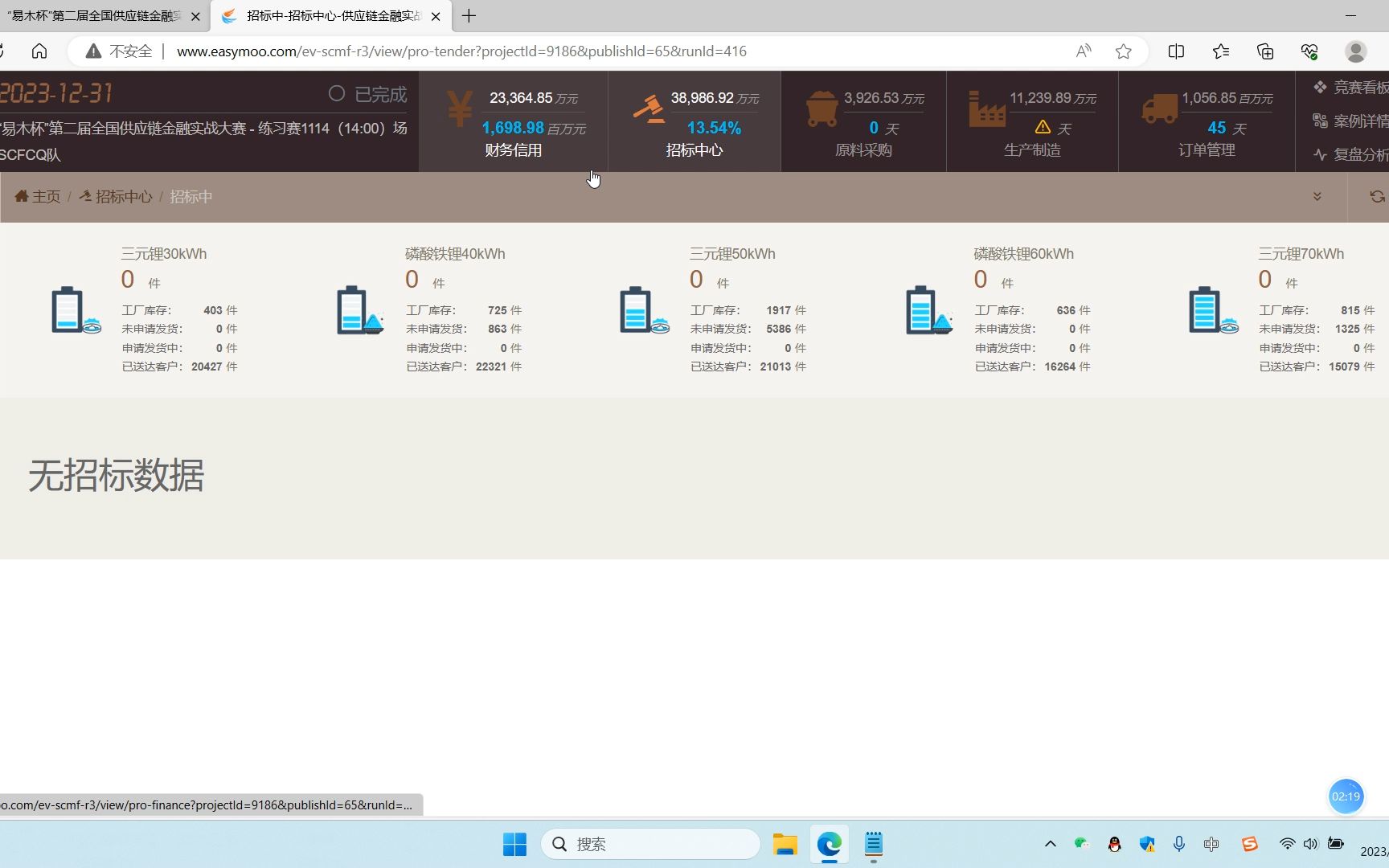Open 案例详情 side menu item

(1351, 121)
